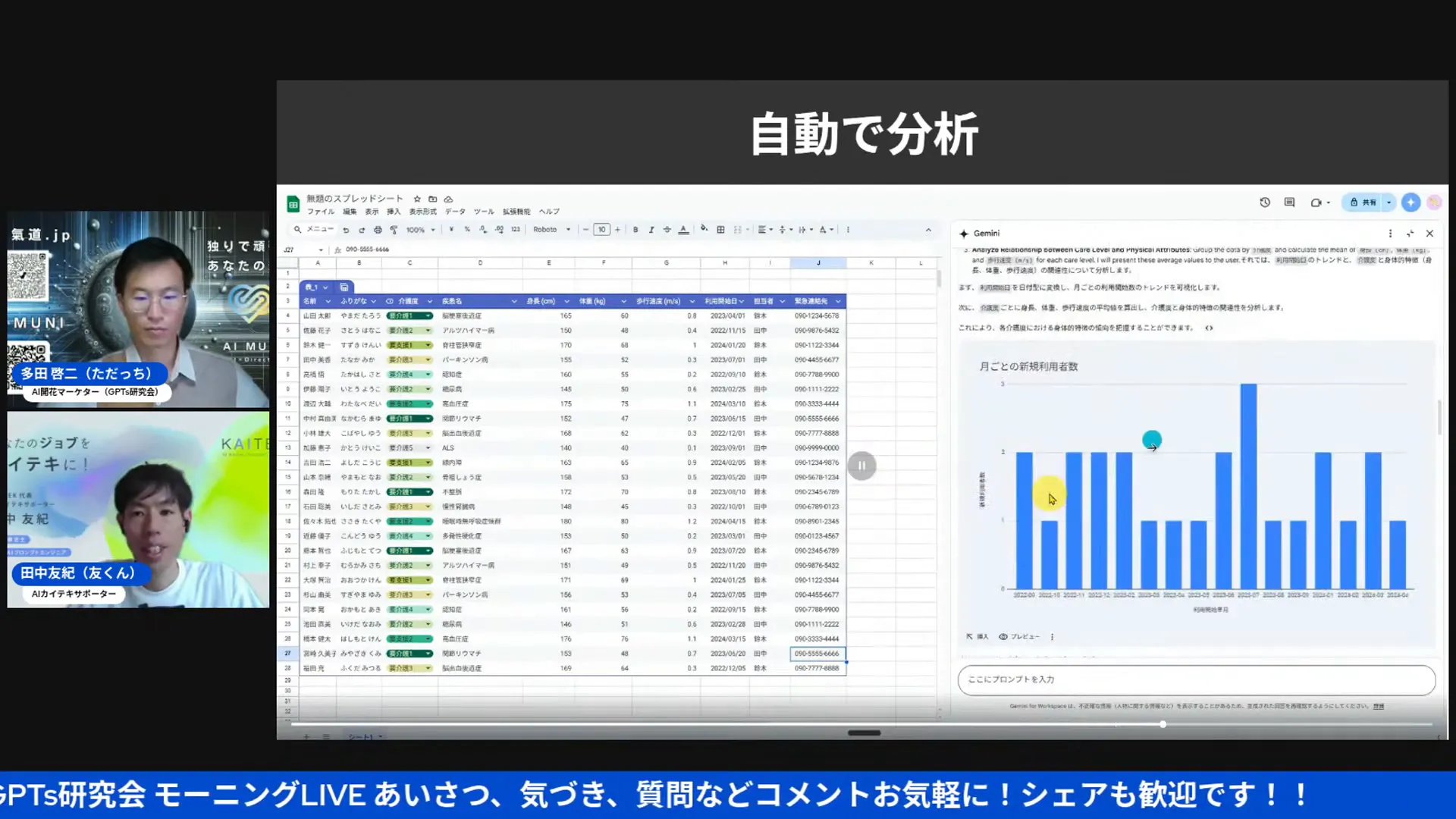Close the Gemini side panel
Screen dimensions: 1456x819
click(x=1429, y=234)
